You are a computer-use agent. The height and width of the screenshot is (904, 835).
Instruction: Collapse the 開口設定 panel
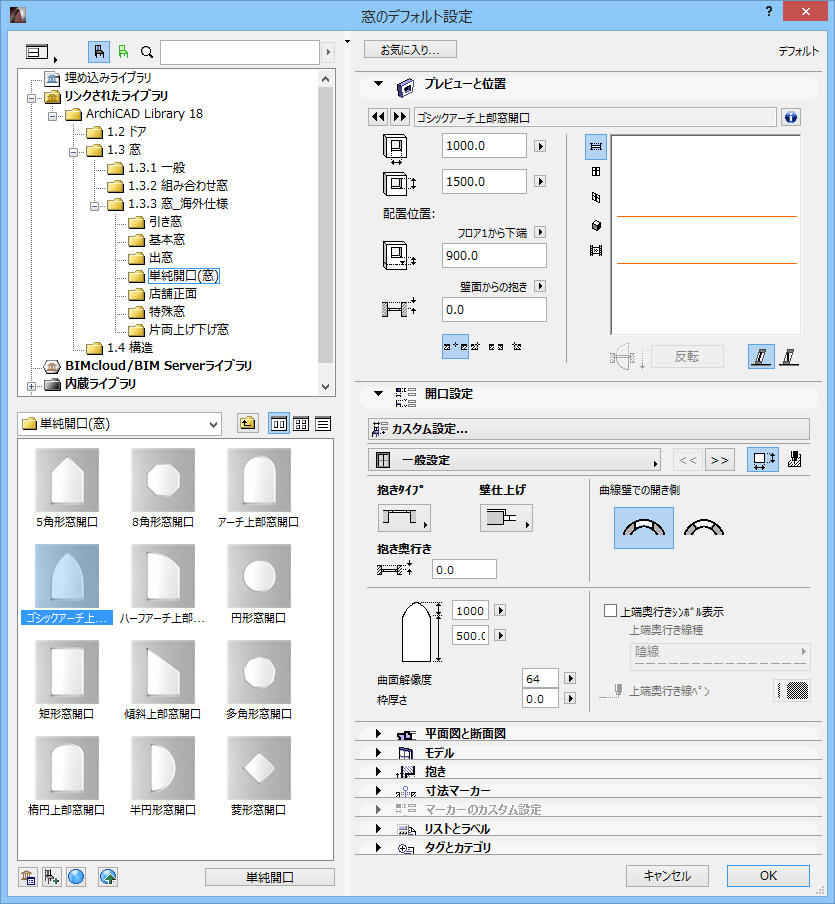click(378, 393)
